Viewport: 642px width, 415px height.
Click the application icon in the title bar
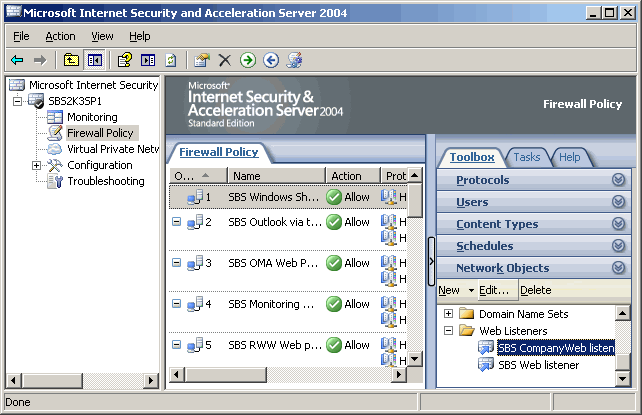pos(13,11)
